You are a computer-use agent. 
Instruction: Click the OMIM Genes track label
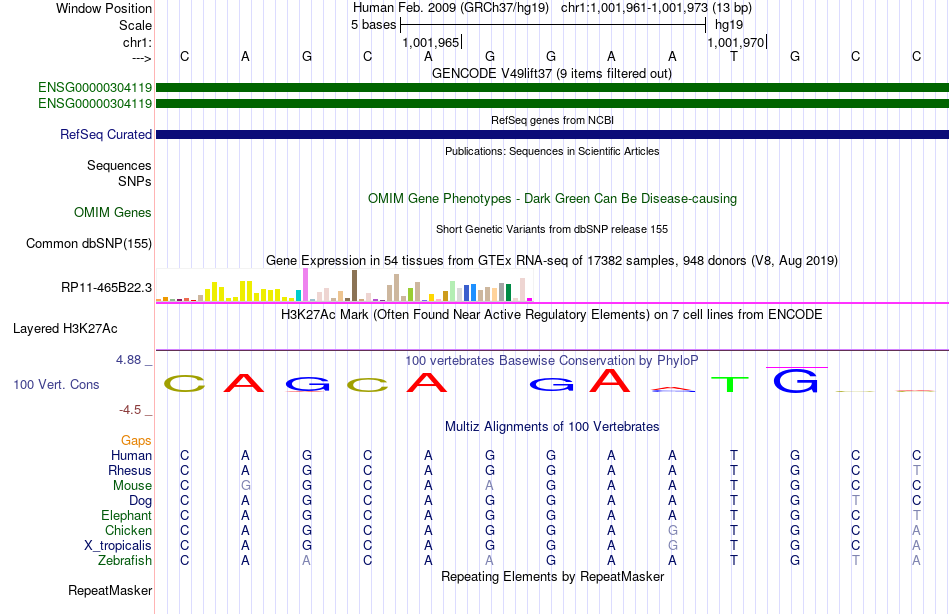coord(112,212)
